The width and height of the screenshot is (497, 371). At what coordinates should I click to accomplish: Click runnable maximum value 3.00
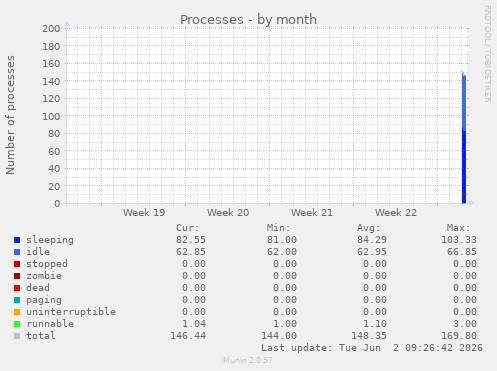[465, 324]
